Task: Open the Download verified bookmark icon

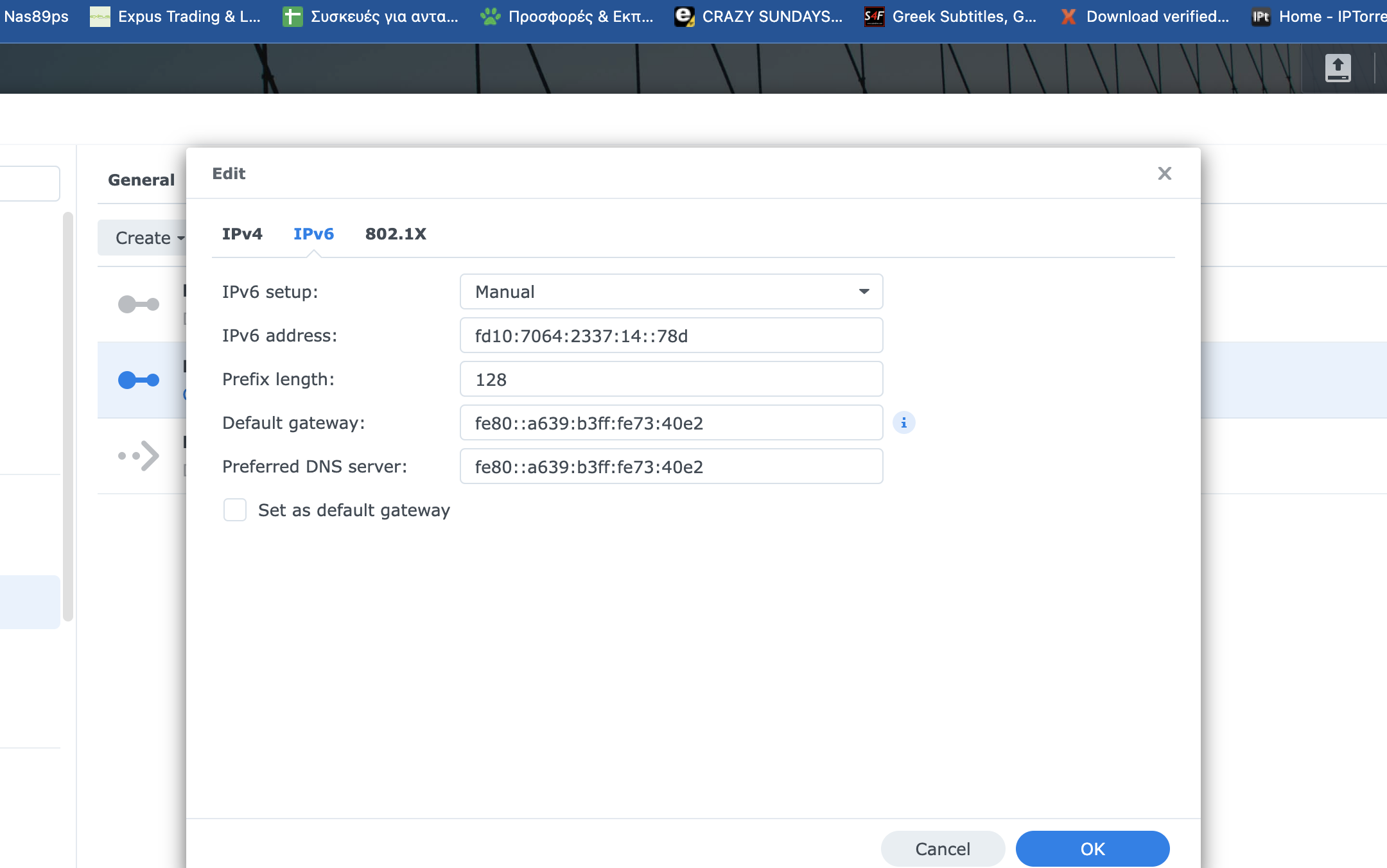Action: (x=1069, y=17)
